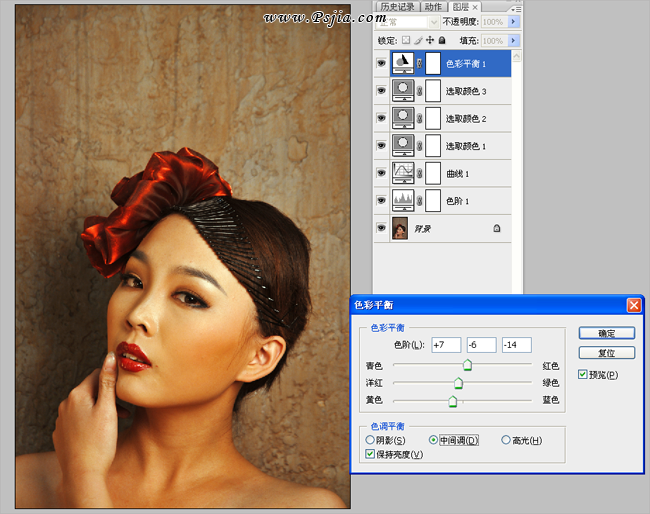The image size is (650, 514).
Task: Click the Selective Color 3 adjustment icon
Action: click(x=404, y=92)
